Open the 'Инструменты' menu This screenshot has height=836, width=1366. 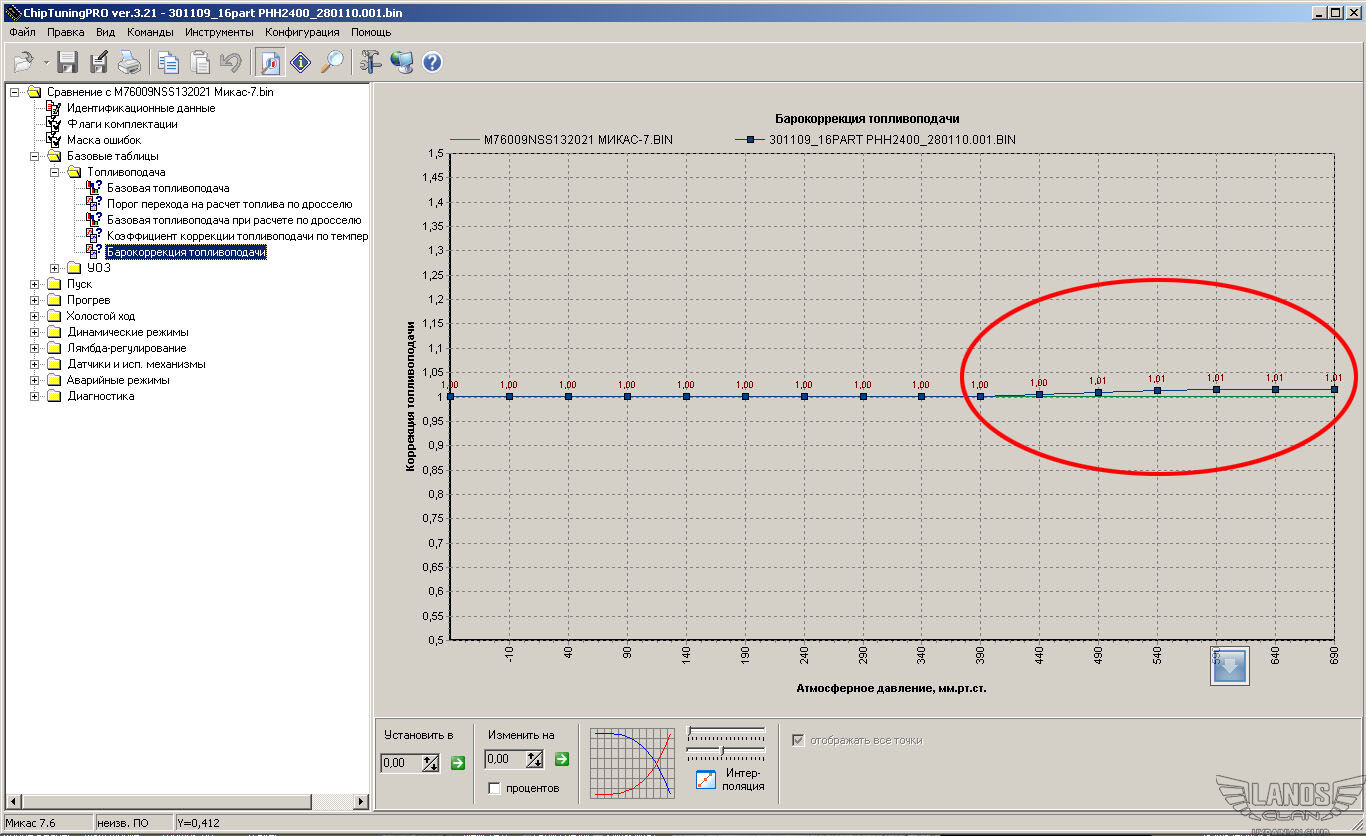point(219,32)
